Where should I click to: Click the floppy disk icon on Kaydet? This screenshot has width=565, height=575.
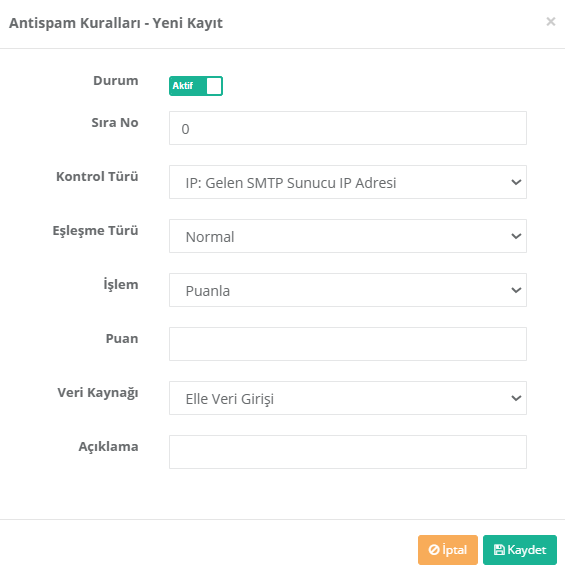499,550
